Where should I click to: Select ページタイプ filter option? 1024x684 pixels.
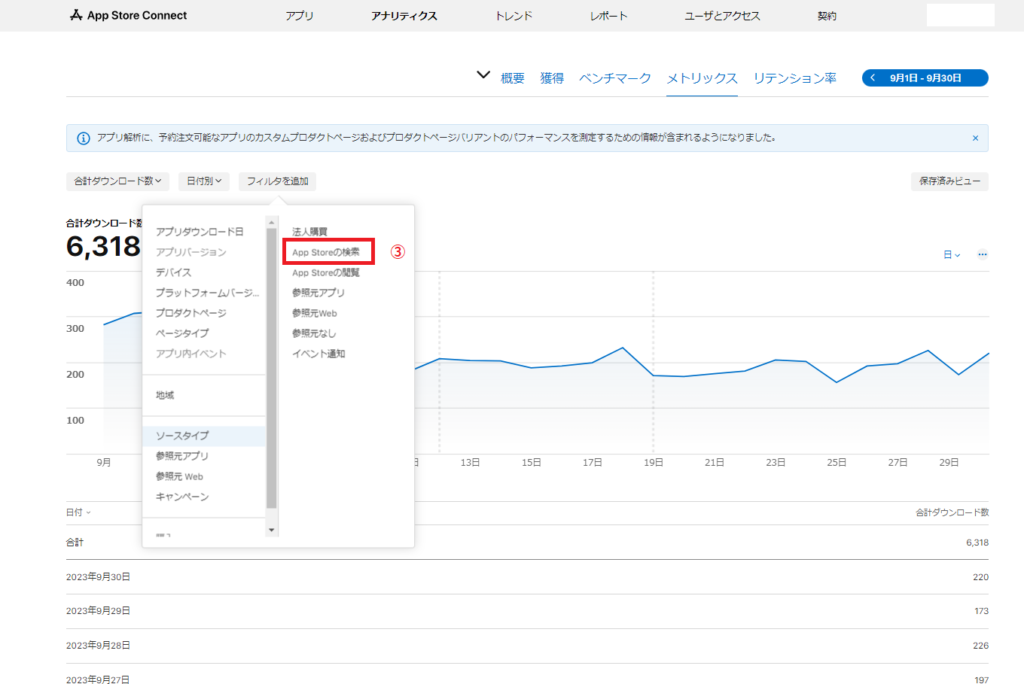(182, 333)
